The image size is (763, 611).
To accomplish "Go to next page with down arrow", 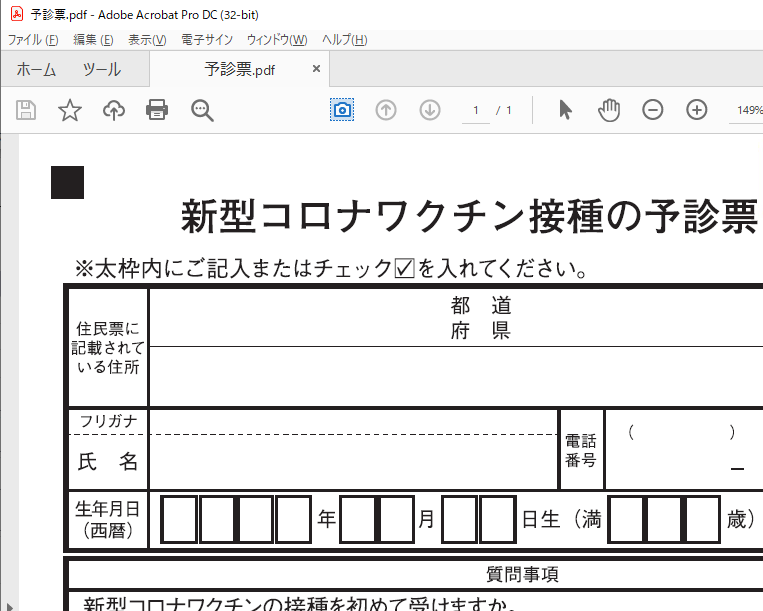I will click(430, 110).
